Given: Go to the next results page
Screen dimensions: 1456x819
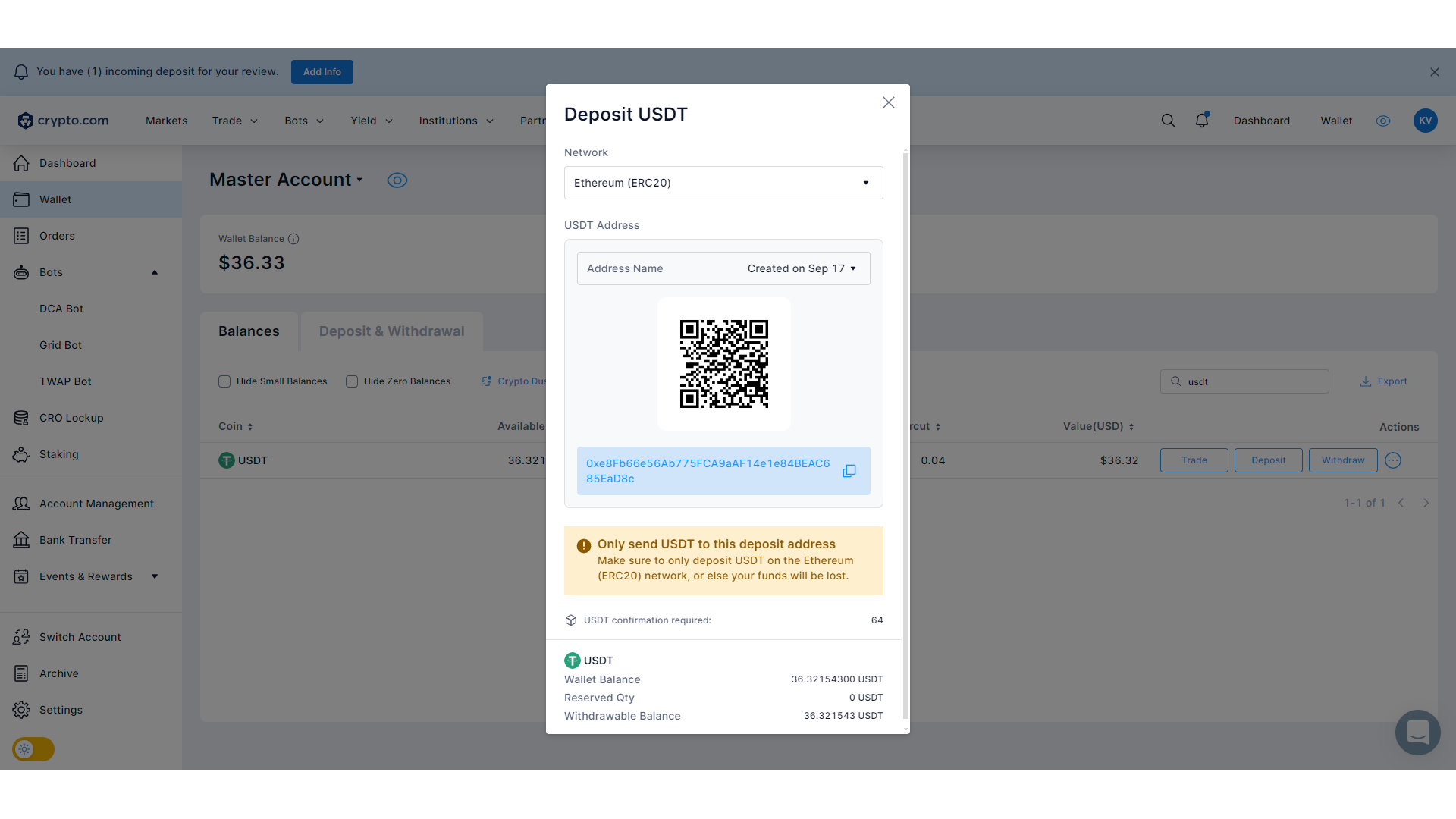Looking at the screenshot, I should coord(1426,503).
